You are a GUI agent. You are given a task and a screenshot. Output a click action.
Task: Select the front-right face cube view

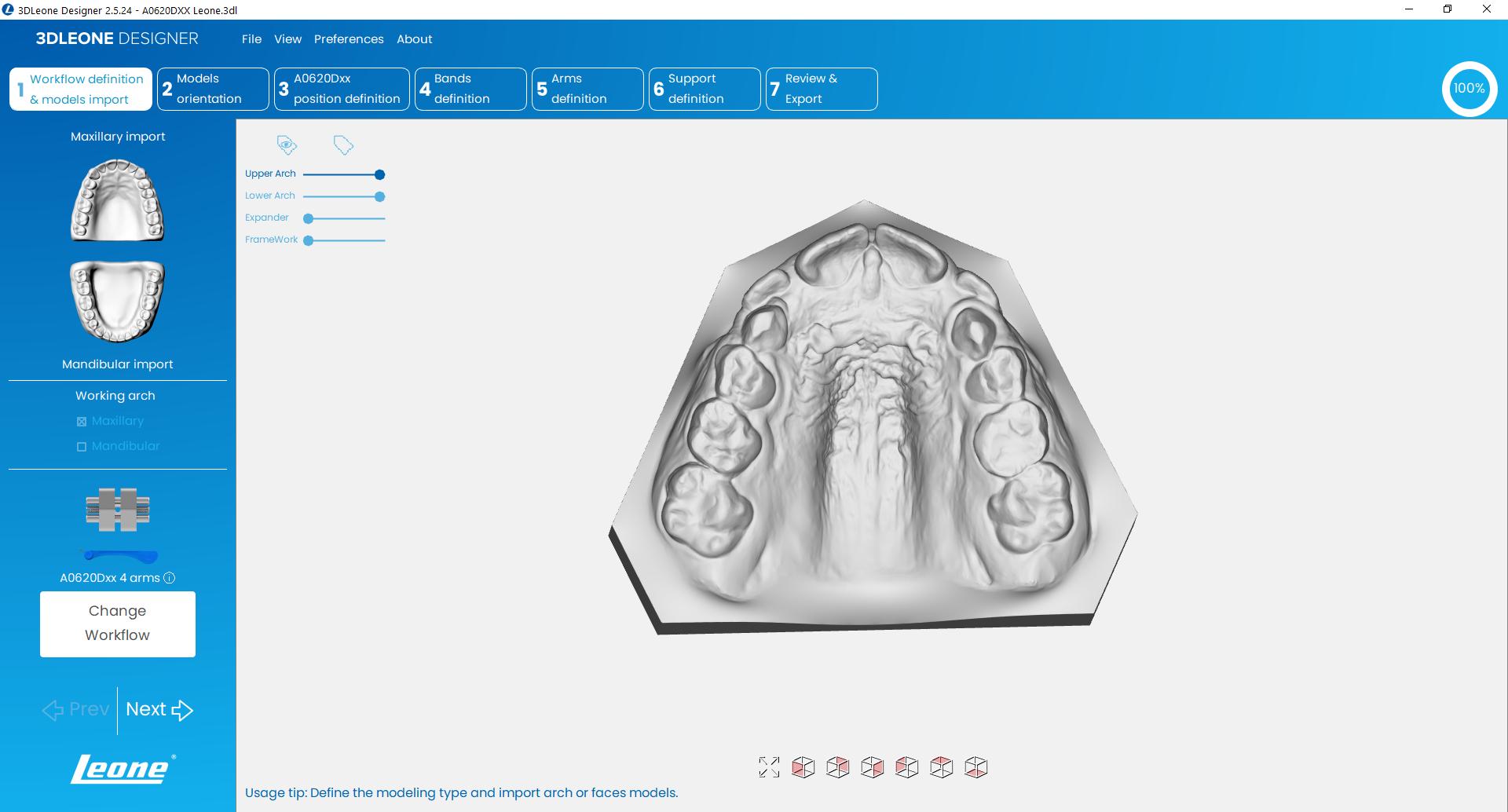coord(873,767)
